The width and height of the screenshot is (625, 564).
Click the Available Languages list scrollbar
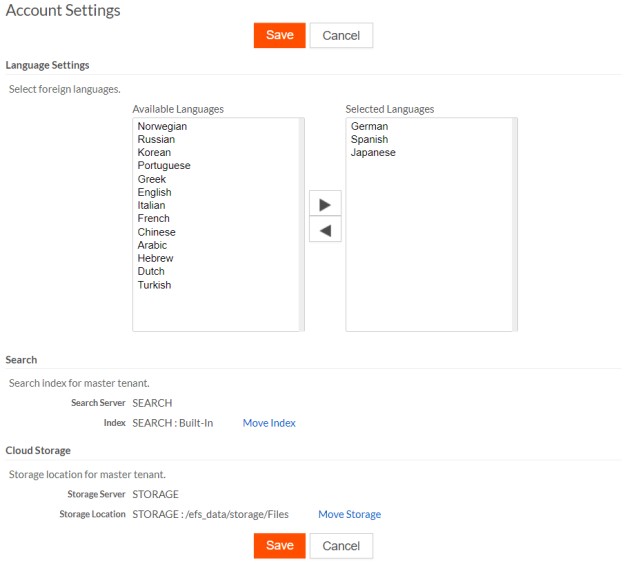pyautogui.click(x=301, y=224)
